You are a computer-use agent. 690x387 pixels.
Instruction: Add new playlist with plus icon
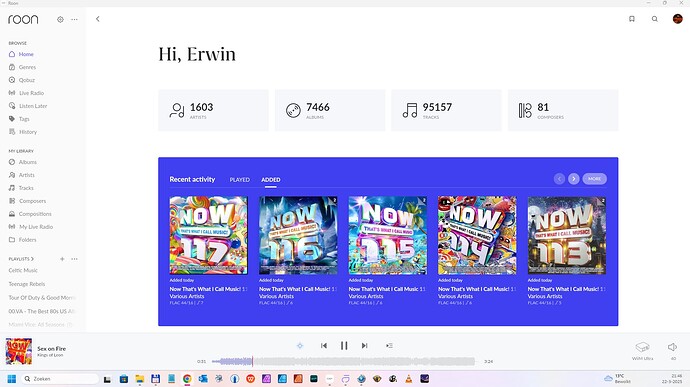[62, 259]
